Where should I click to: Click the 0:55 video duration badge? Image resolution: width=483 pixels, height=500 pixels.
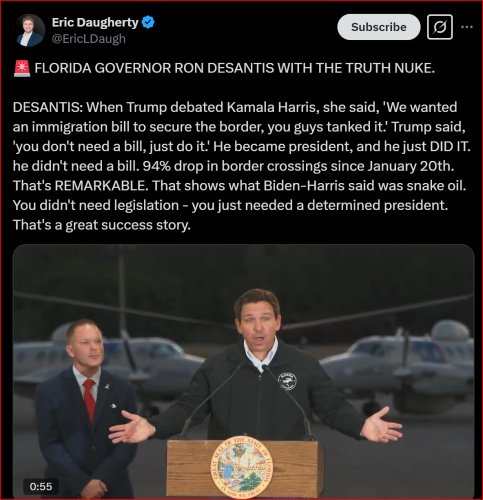[x=41, y=486]
